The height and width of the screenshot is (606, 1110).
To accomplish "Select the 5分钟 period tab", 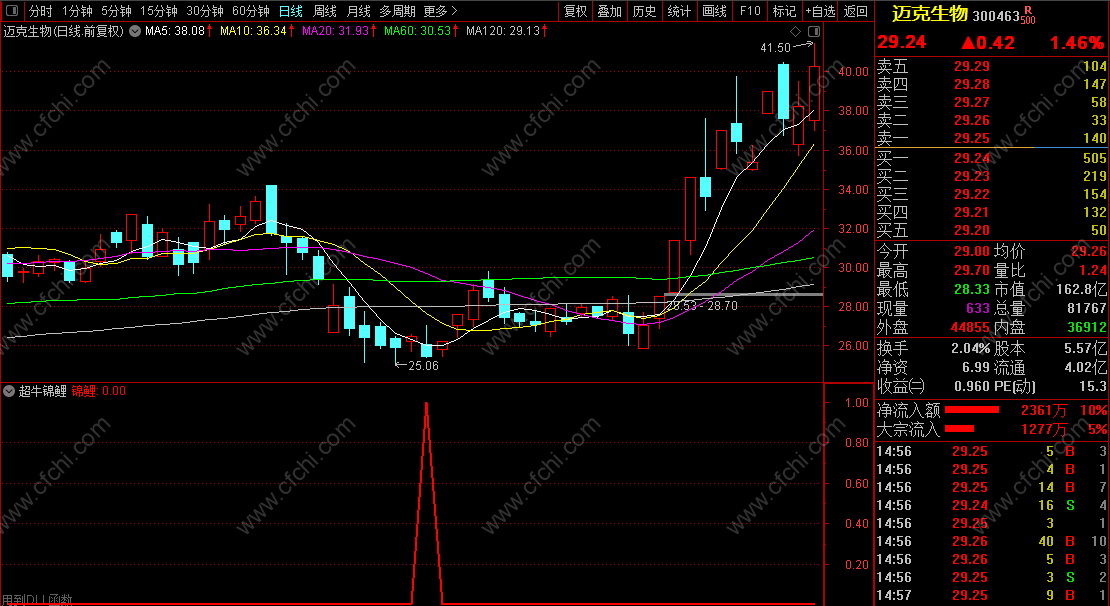I will pos(116,11).
